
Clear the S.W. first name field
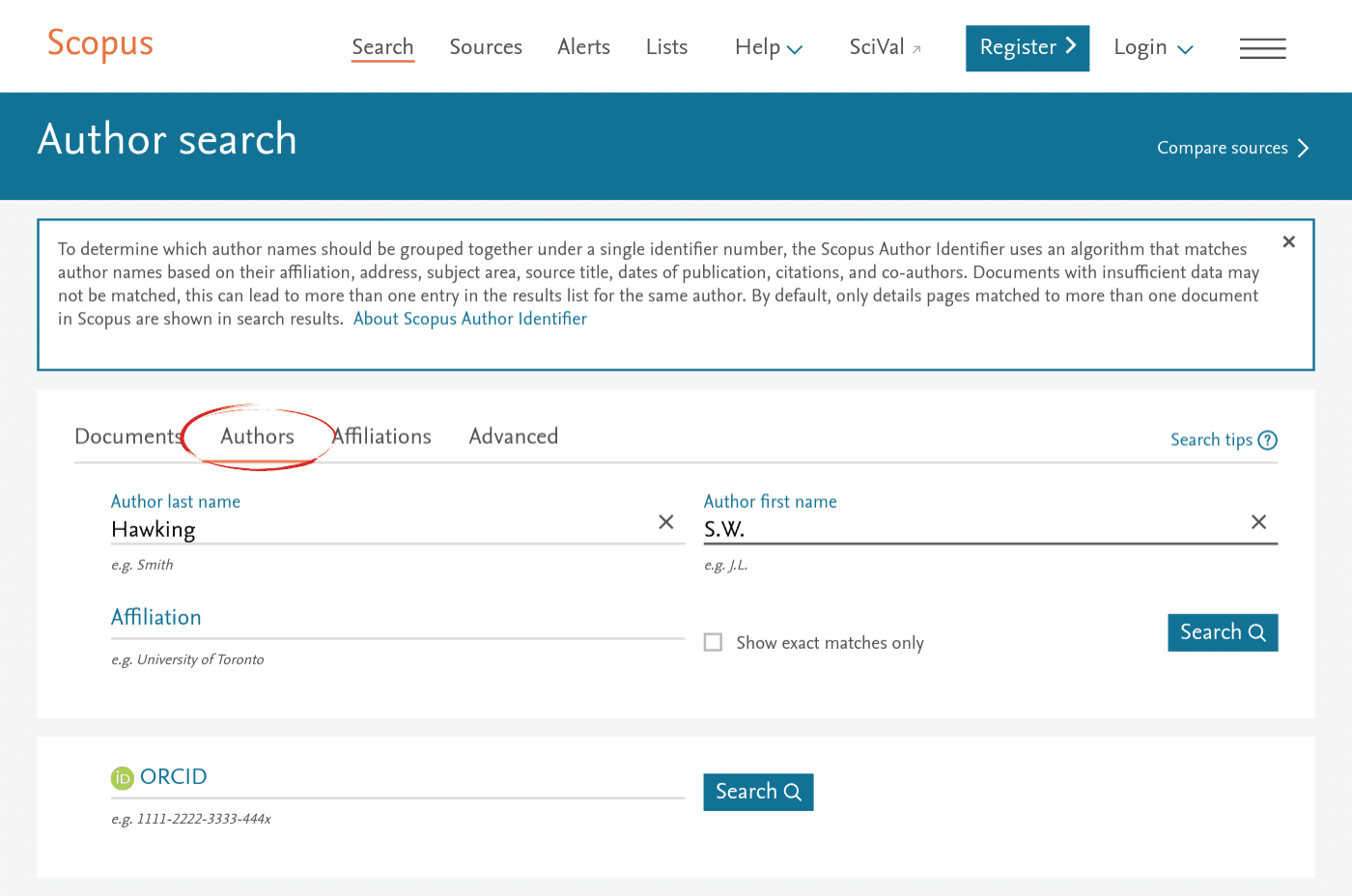[1258, 521]
